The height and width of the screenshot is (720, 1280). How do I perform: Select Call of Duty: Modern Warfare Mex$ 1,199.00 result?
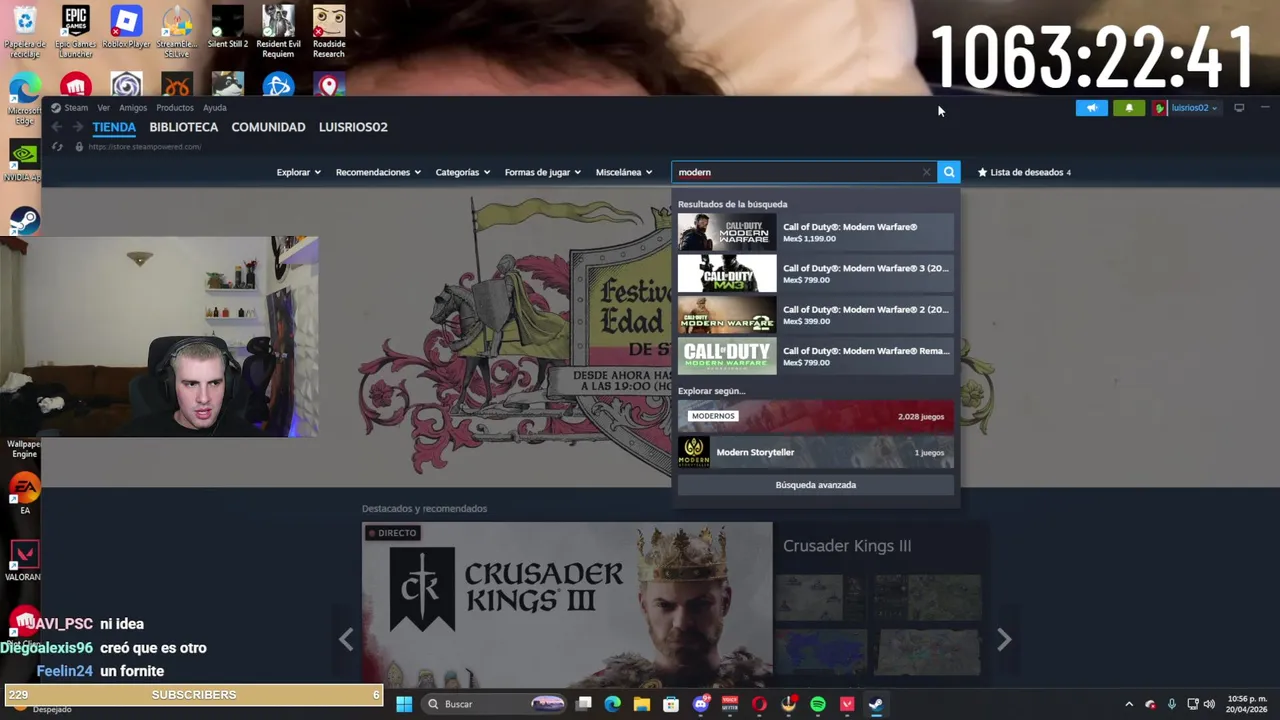pyautogui.click(x=815, y=232)
